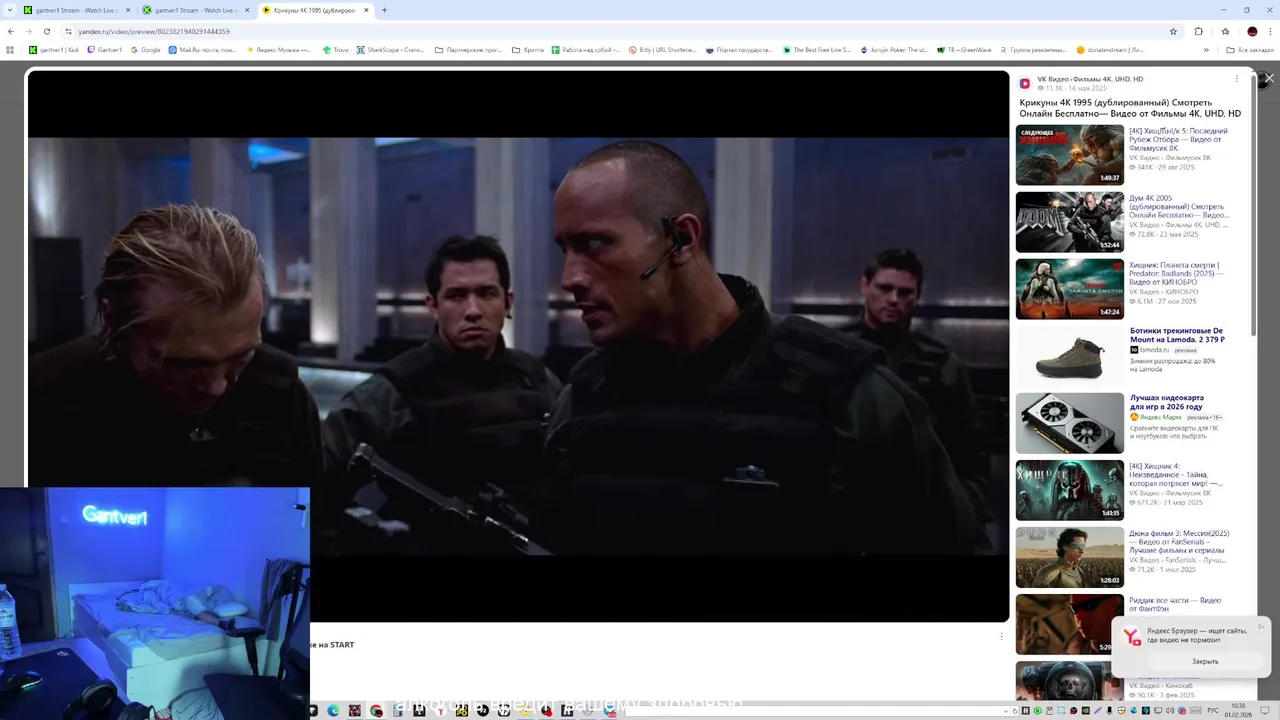1280x720 pixels.
Task: Open the donate+stream bookmark
Action: [1111, 49]
